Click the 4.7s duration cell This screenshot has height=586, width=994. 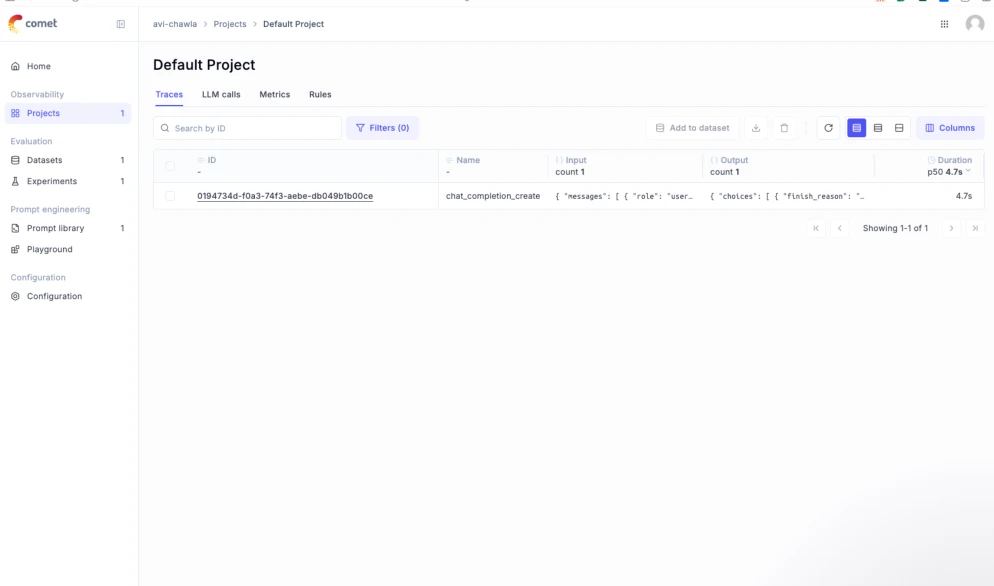point(964,196)
